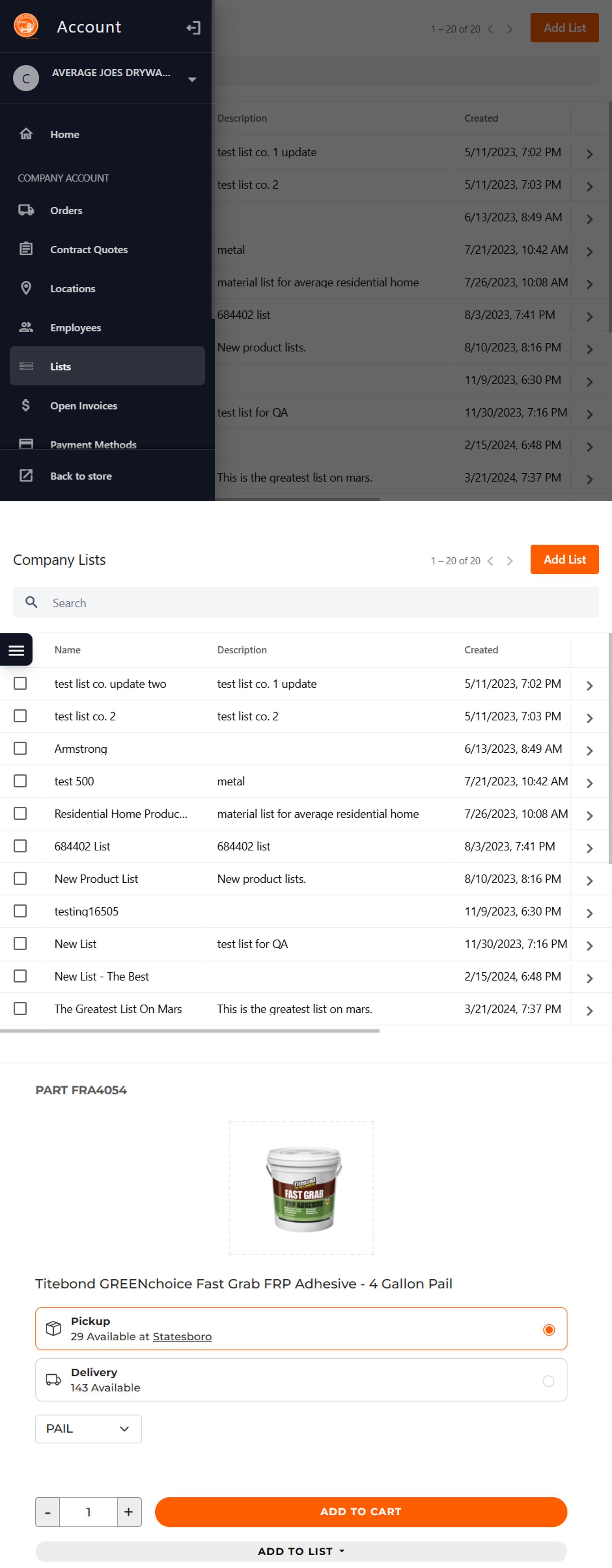This screenshot has height=1568, width=612.
Task: Go to Contract Quotes
Action: [107, 249]
